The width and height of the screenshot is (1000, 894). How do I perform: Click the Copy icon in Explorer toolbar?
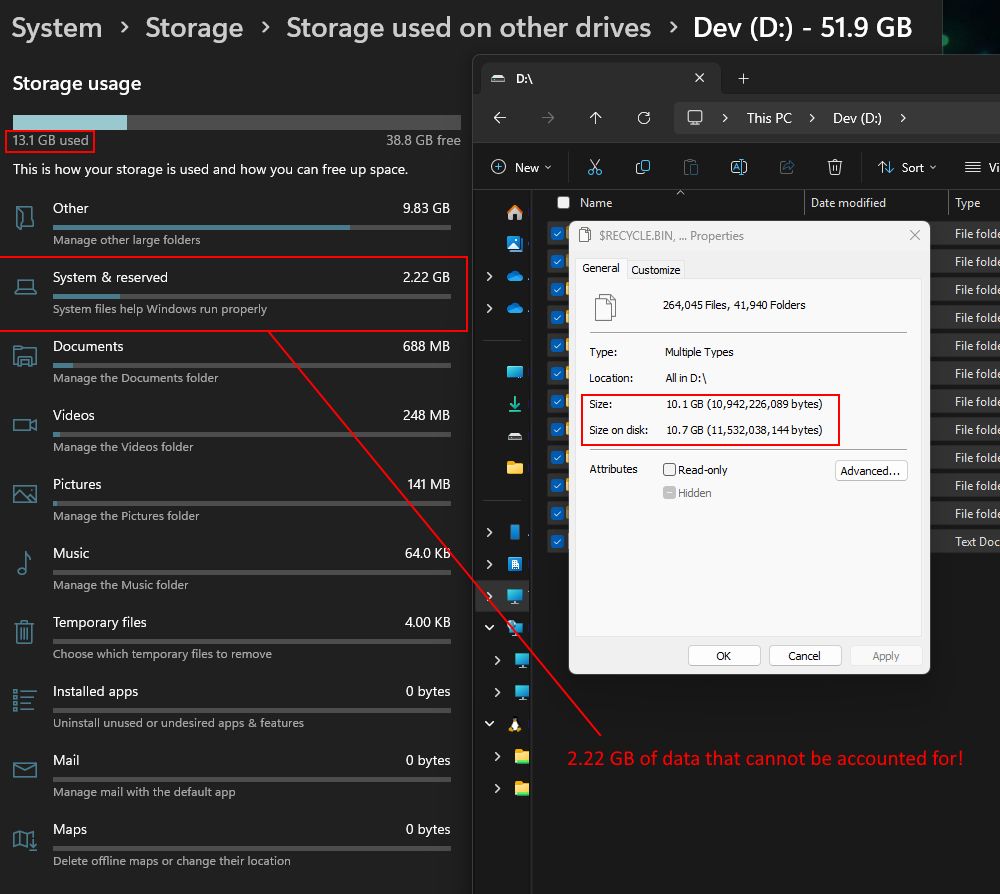[643, 167]
